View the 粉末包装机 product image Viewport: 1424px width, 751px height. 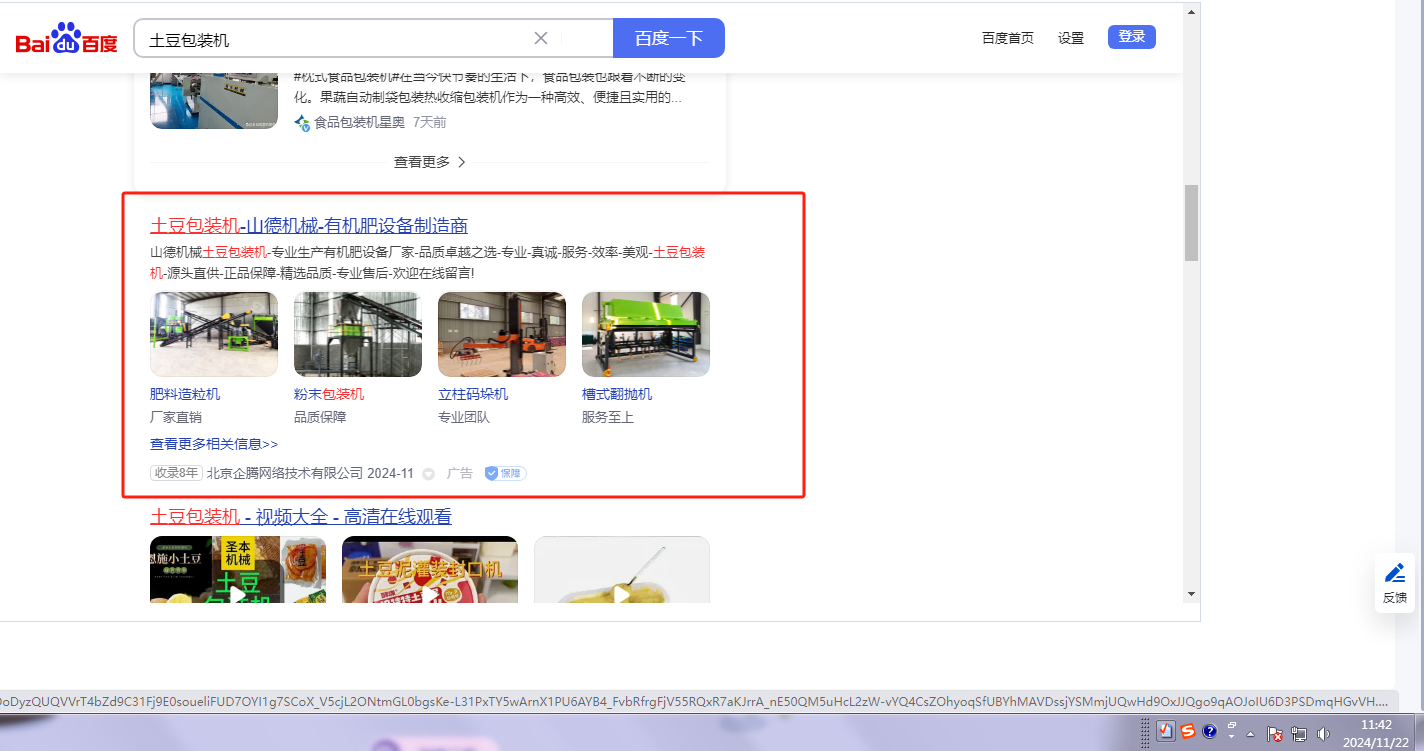click(358, 334)
